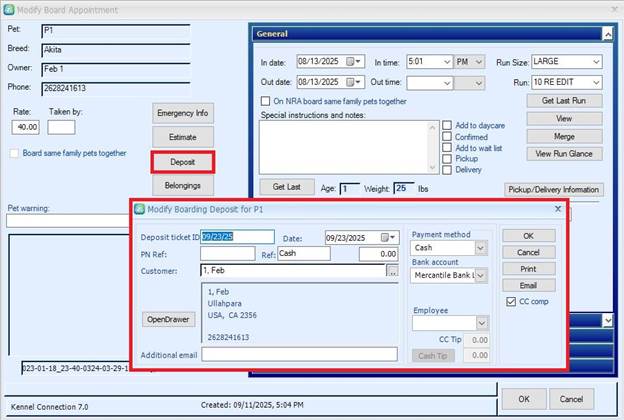Screen dimensions: 624x420
Task: Click the customer lookup ellipsis button
Action: tap(392, 271)
